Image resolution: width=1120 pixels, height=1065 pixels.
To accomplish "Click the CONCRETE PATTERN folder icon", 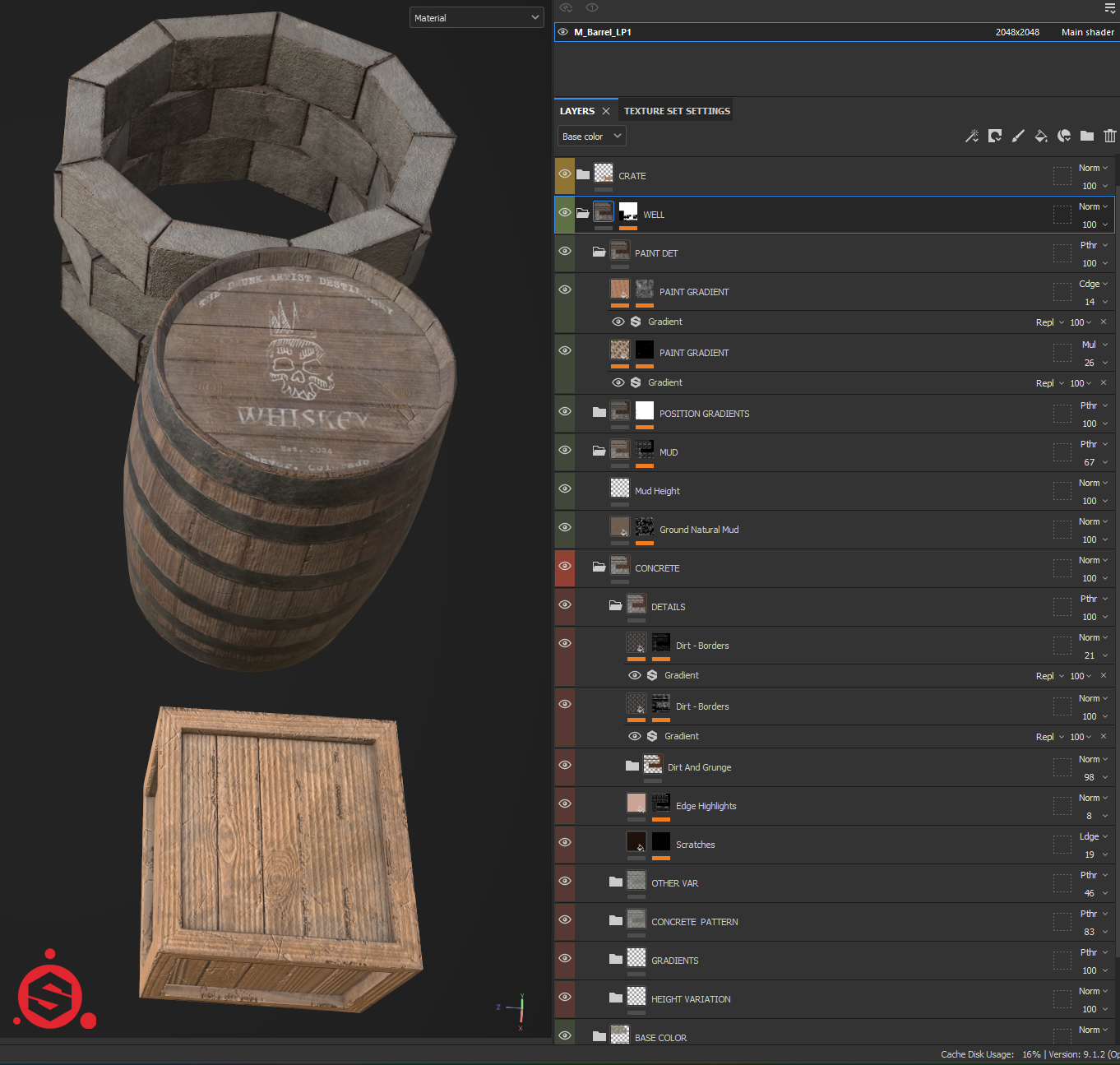I will 616,920.
